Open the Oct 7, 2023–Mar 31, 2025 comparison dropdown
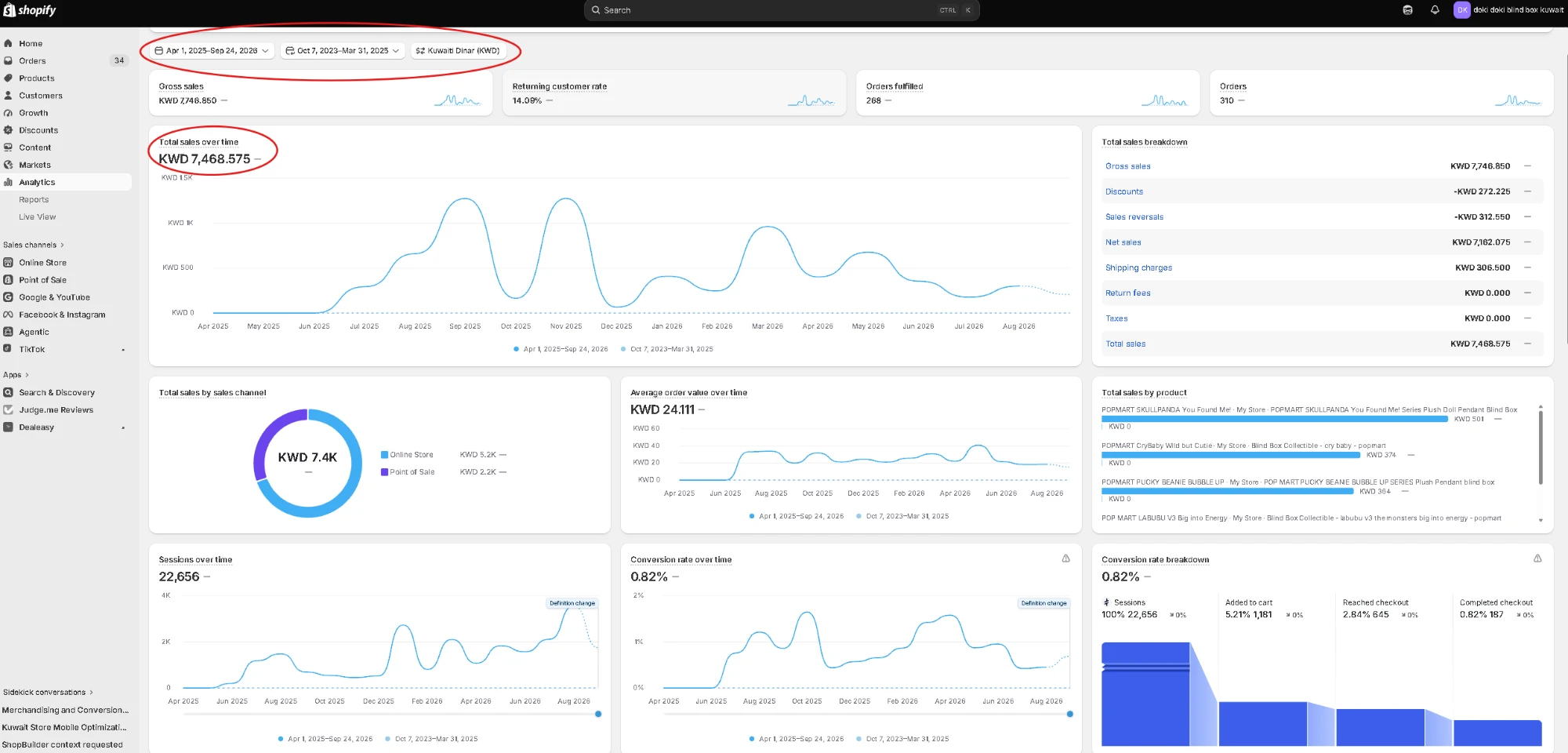Viewport: 1568px width, 753px height. (343, 50)
